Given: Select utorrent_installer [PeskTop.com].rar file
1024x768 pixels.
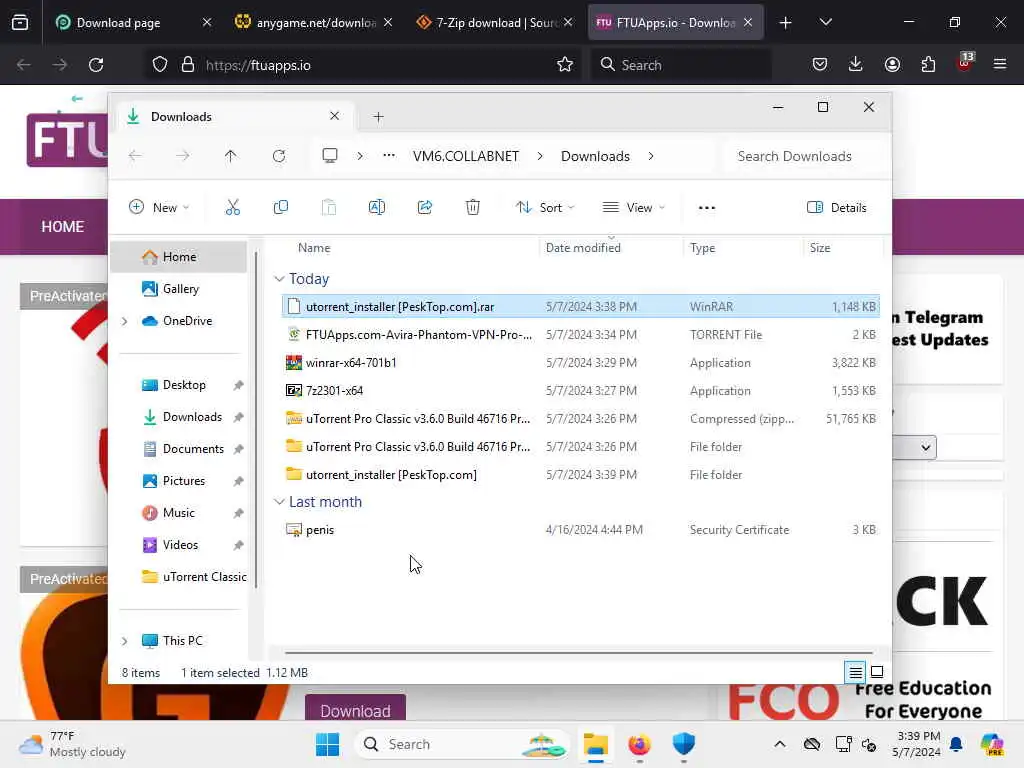Looking at the screenshot, I should [581, 306].
